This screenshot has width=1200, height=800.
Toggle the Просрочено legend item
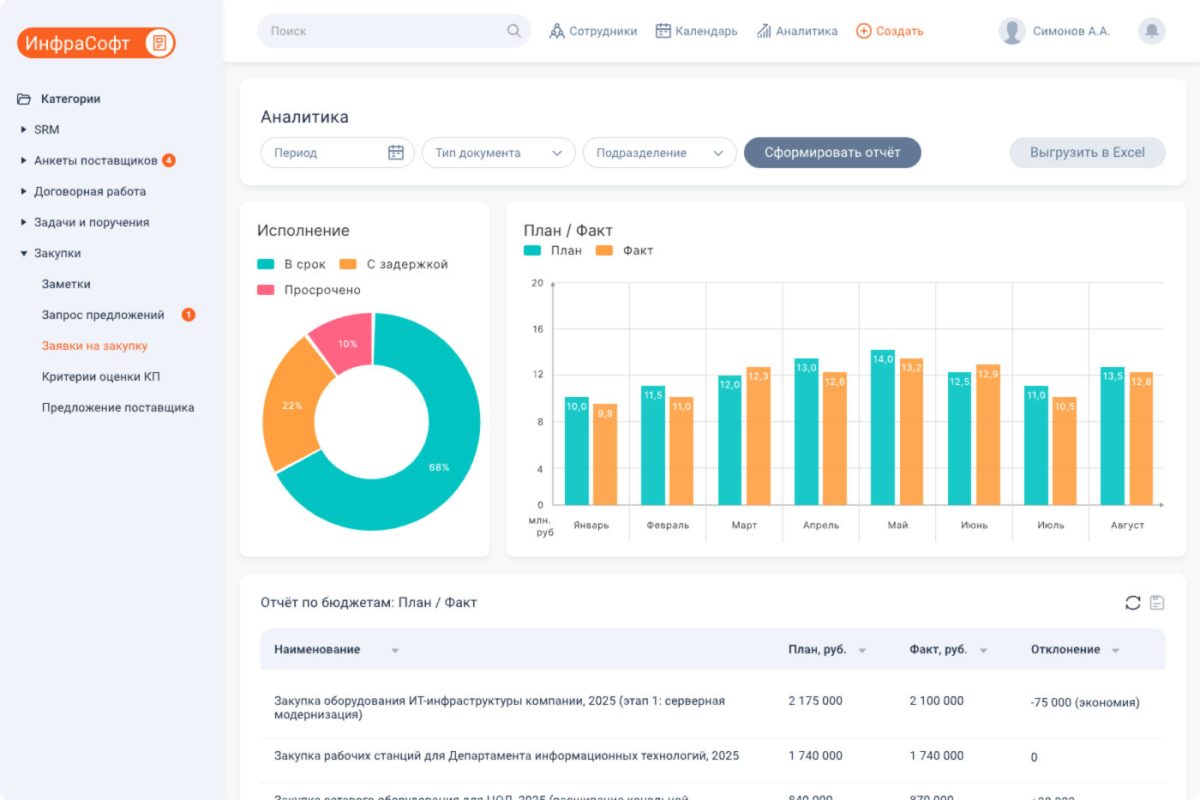pos(309,290)
